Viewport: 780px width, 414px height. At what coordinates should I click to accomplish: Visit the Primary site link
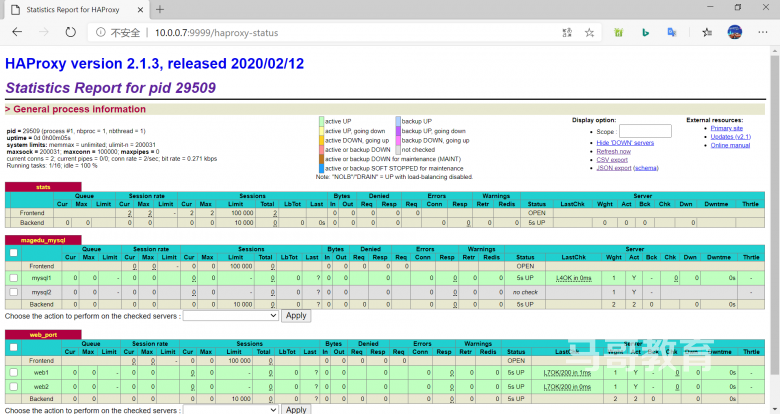[x=726, y=128]
